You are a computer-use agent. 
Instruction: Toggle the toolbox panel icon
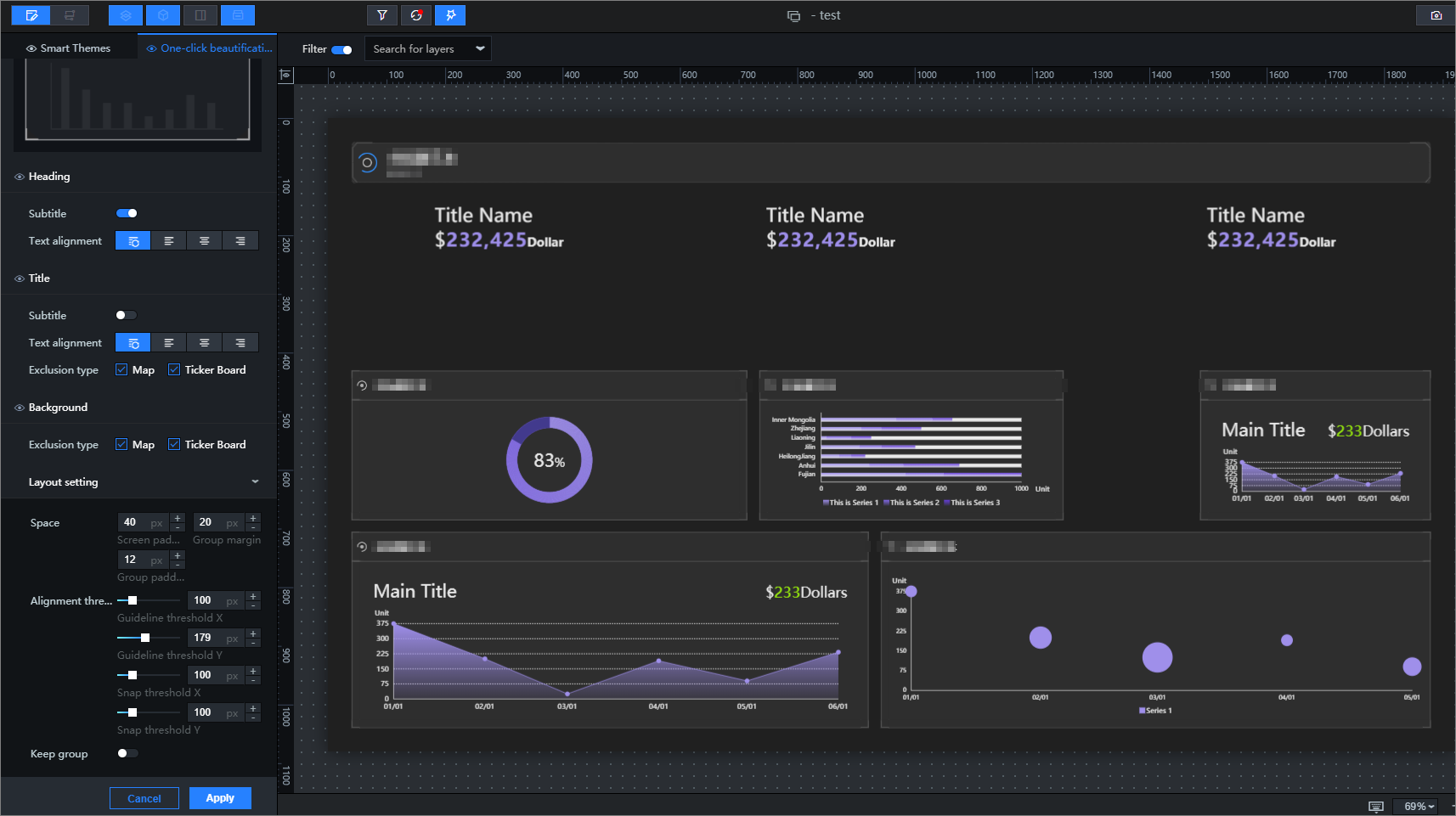238,15
